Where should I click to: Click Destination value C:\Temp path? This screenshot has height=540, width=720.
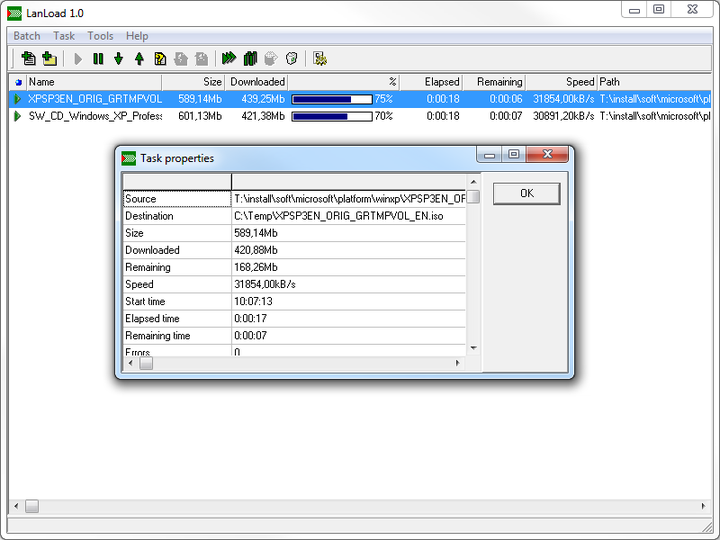(x=338, y=216)
